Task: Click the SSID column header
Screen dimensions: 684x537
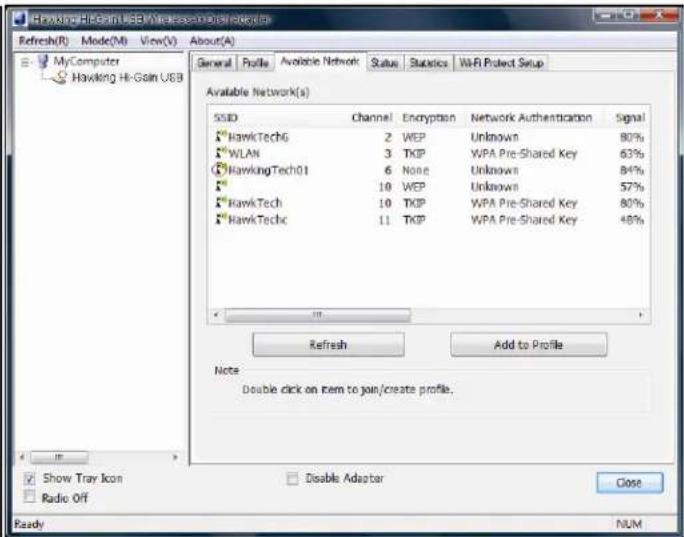Action: (x=226, y=118)
